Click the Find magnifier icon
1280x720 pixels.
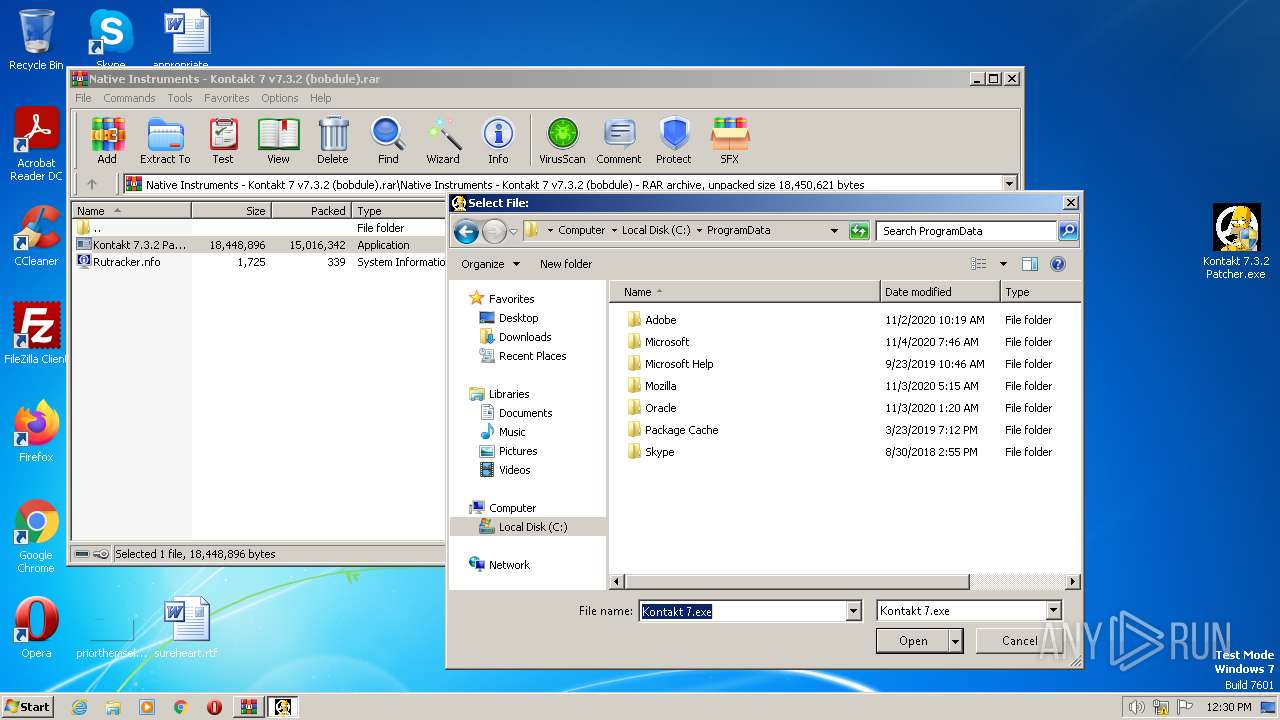click(x=388, y=140)
